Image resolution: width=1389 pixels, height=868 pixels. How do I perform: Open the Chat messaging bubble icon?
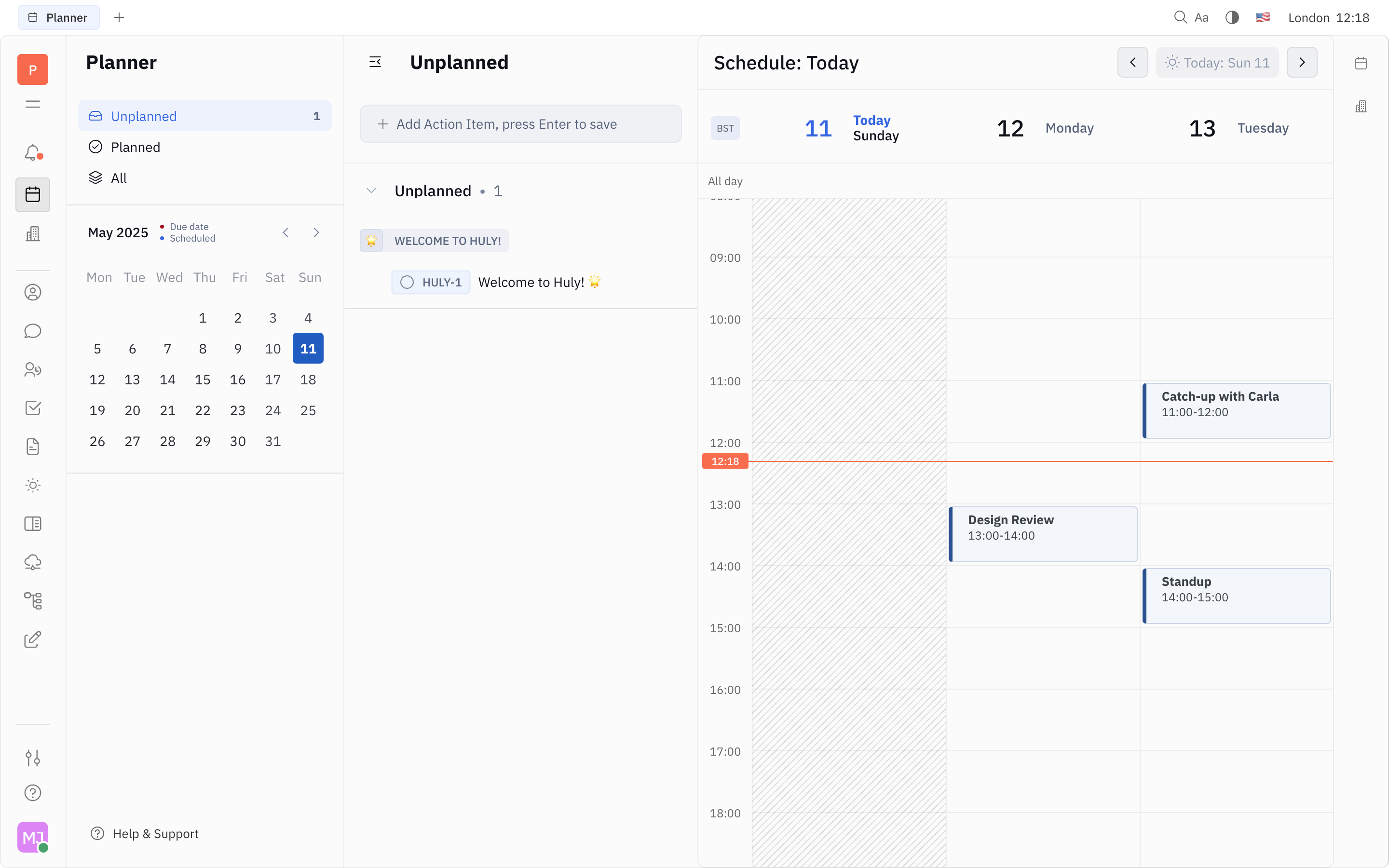pyautogui.click(x=33, y=331)
